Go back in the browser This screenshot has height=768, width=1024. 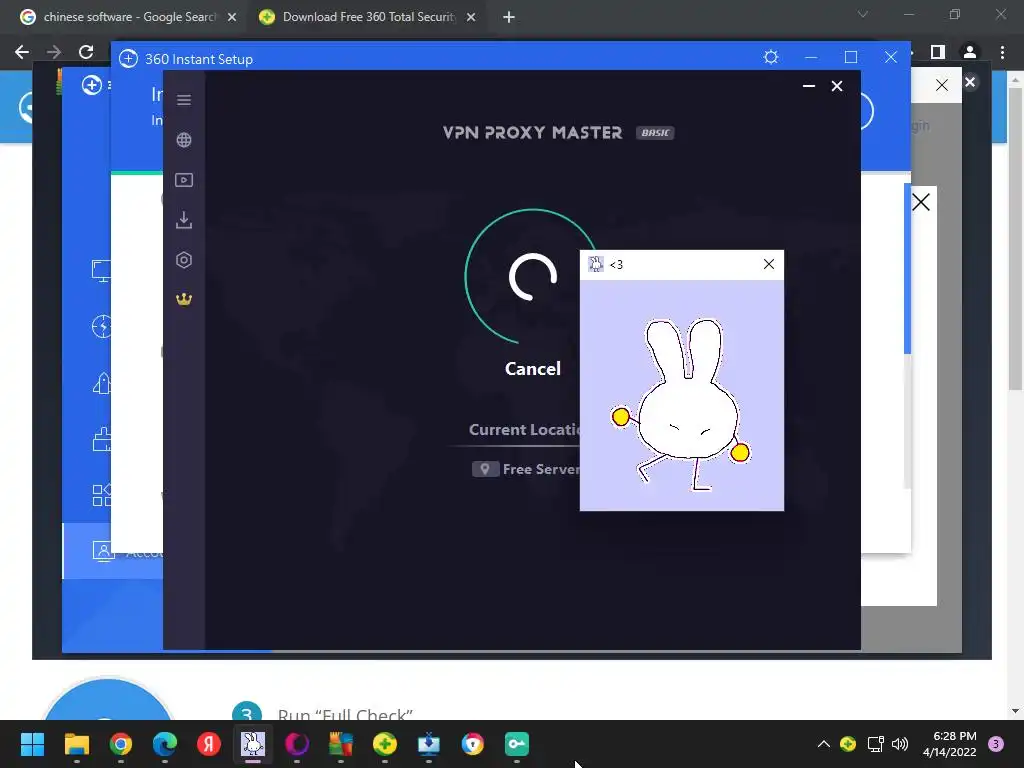(x=22, y=52)
